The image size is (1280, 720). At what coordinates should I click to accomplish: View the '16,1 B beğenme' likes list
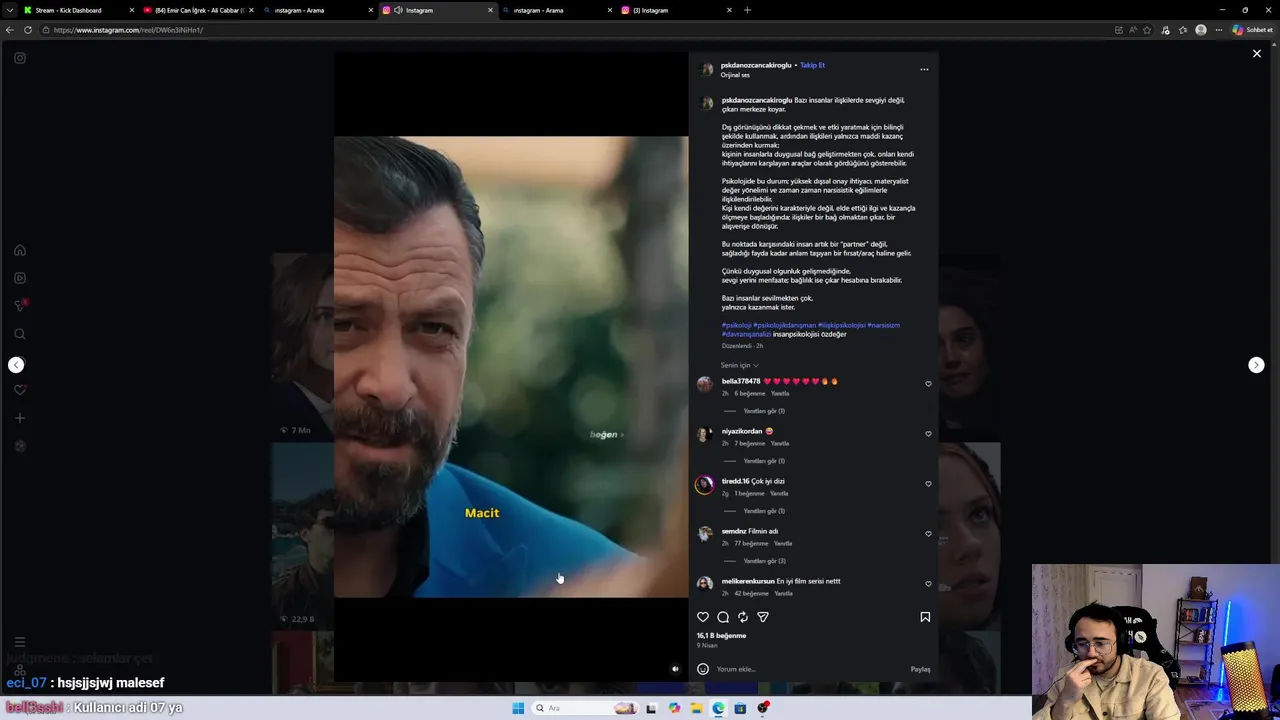[x=721, y=635]
